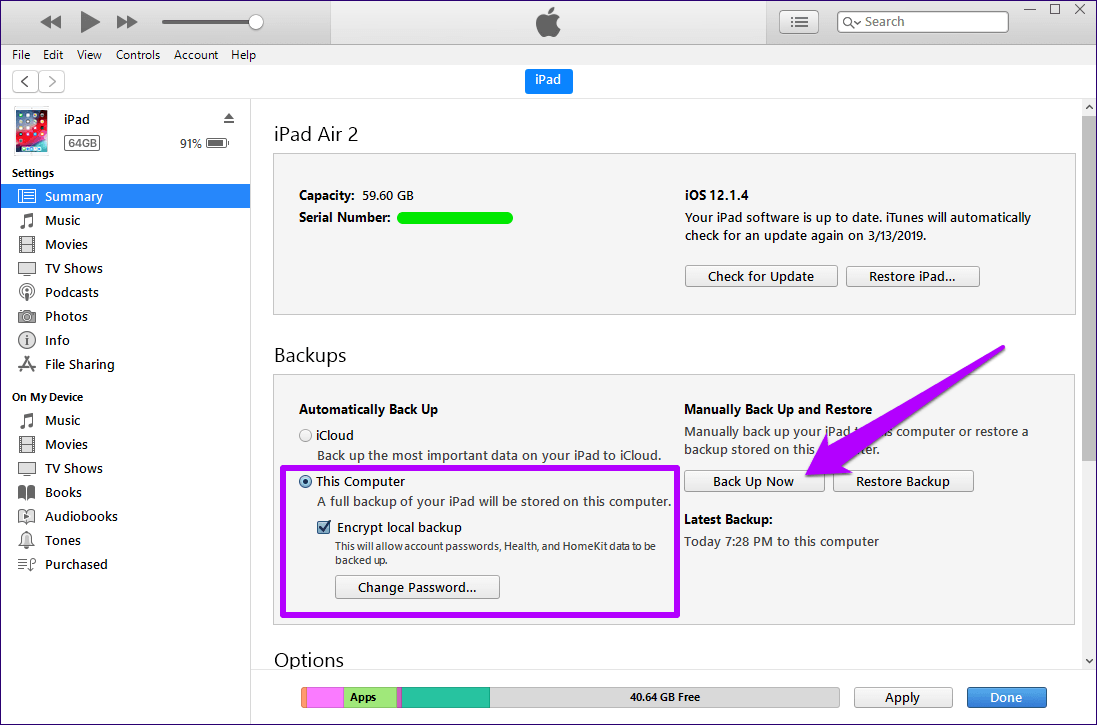Click the Movies icon under On My Device
The height and width of the screenshot is (725, 1097).
point(27,444)
